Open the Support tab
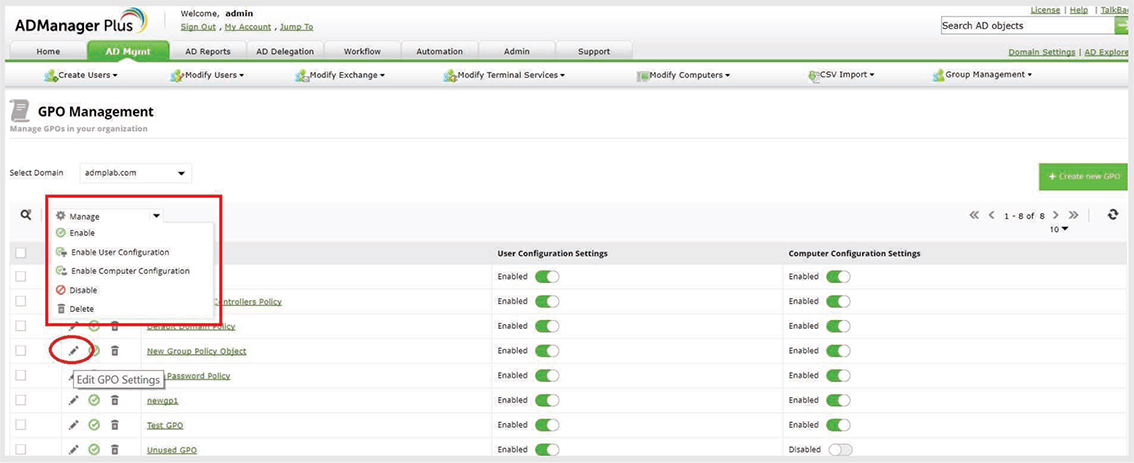The image size is (1134, 463). (594, 51)
